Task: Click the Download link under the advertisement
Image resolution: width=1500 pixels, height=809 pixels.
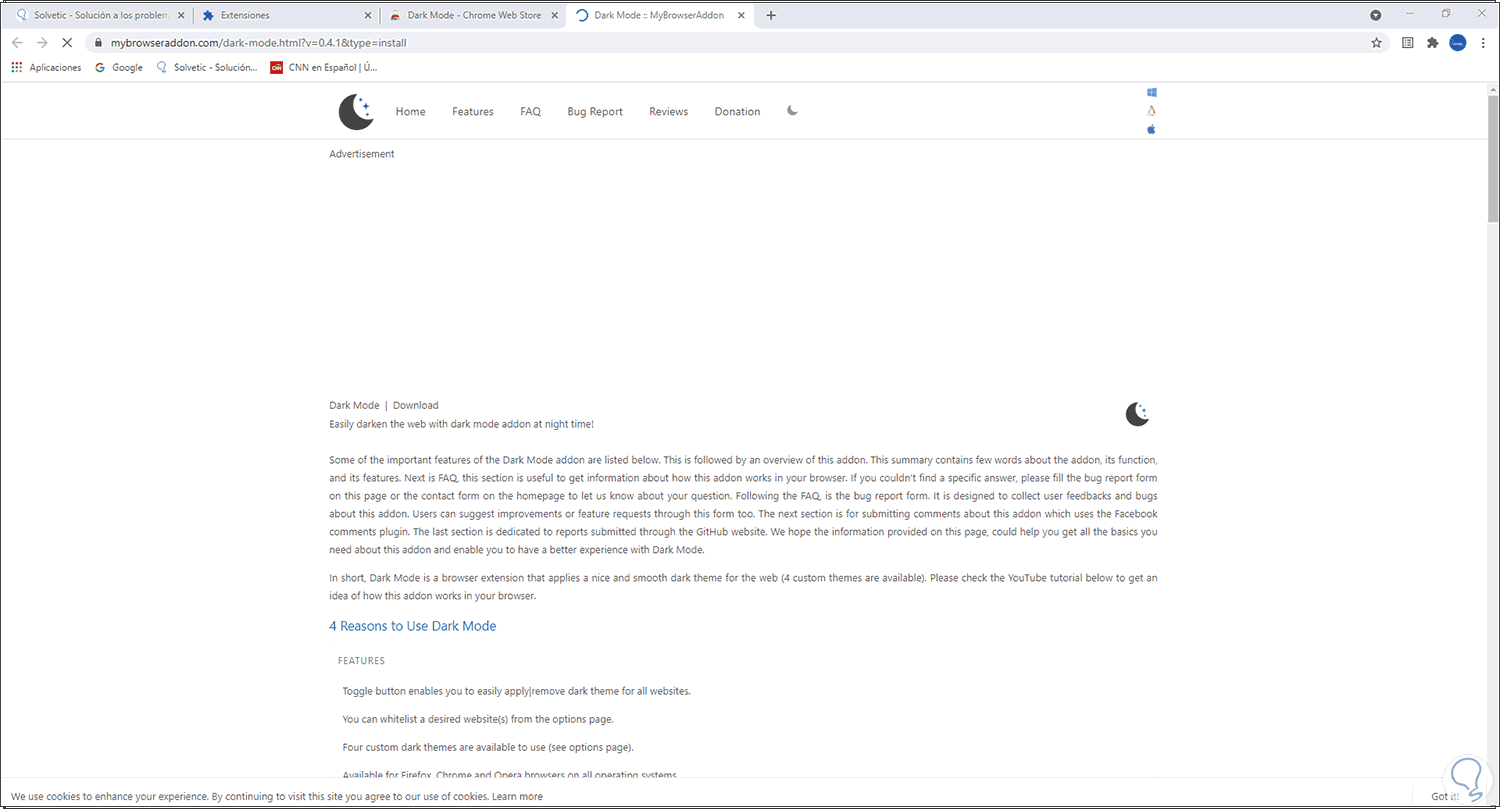Action: coord(415,405)
